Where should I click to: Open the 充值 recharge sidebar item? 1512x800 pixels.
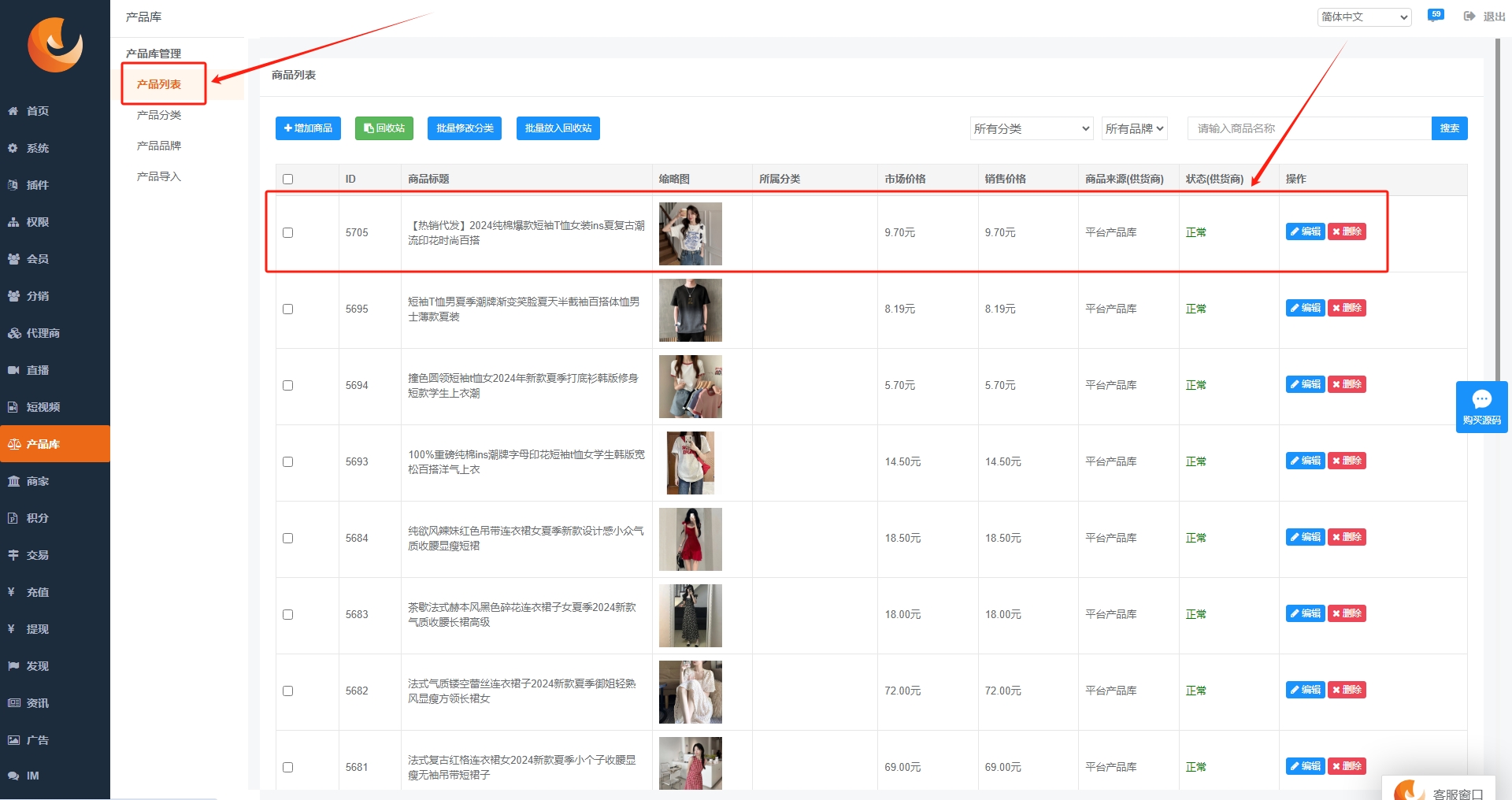55,592
